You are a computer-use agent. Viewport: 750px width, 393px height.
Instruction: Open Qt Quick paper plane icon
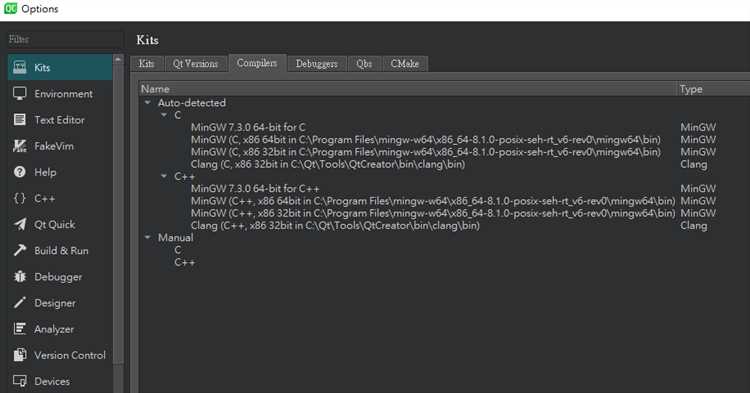(20, 224)
